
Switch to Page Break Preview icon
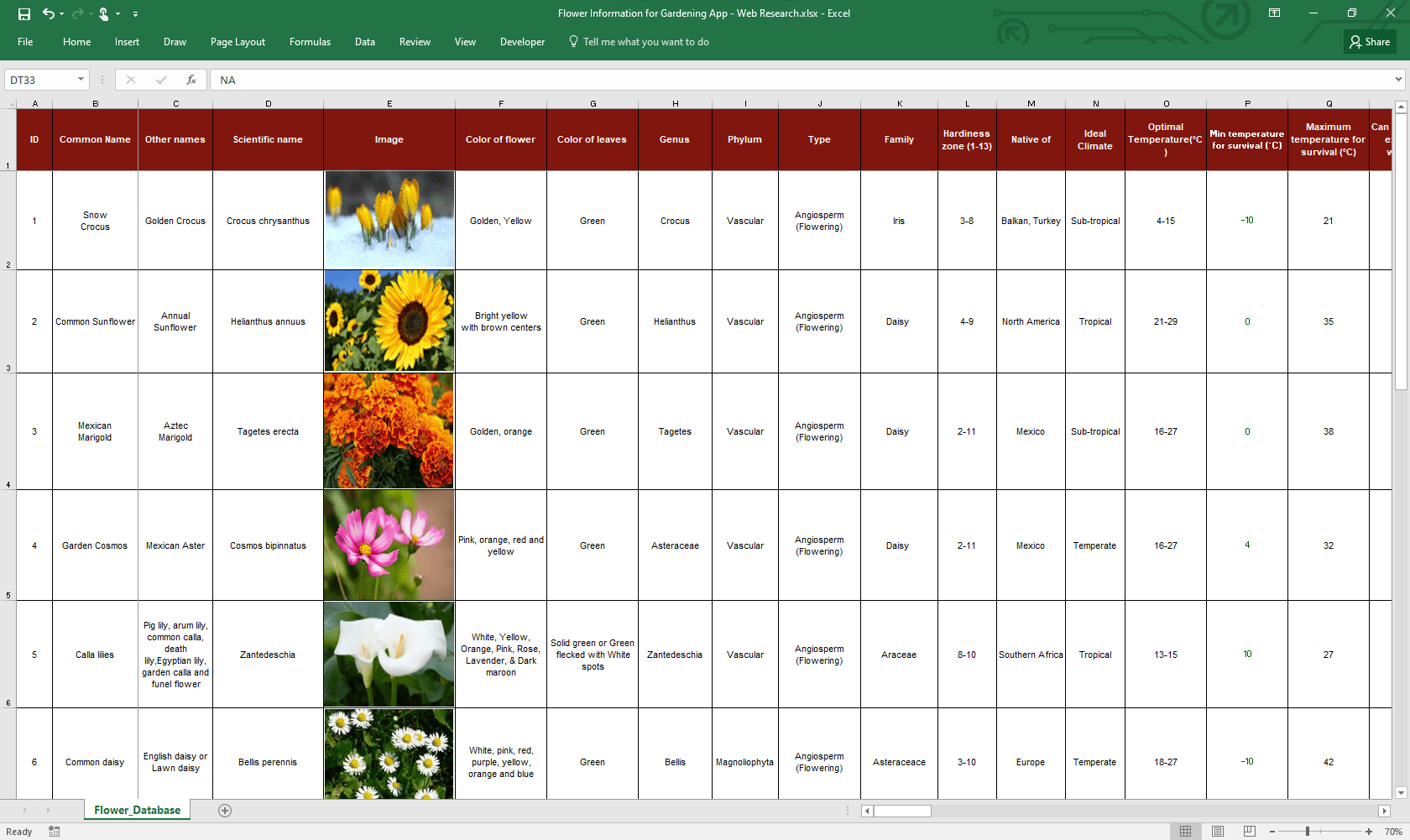click(x=1249, y=832)
